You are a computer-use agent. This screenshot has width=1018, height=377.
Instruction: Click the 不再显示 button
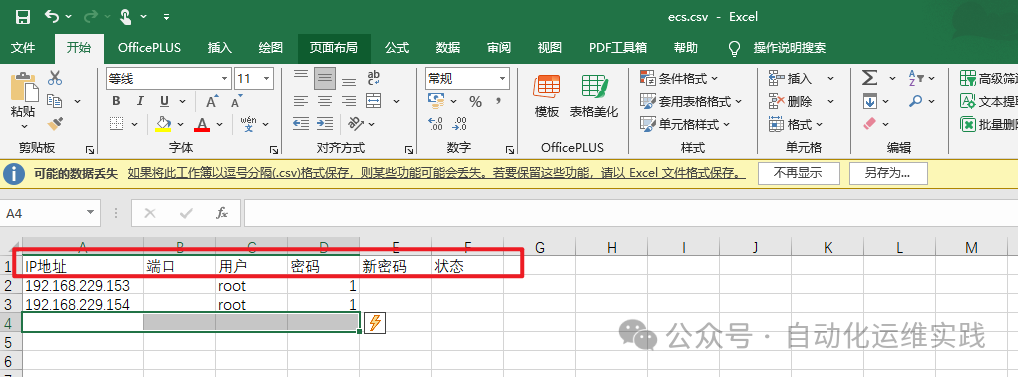coord(799,173)
